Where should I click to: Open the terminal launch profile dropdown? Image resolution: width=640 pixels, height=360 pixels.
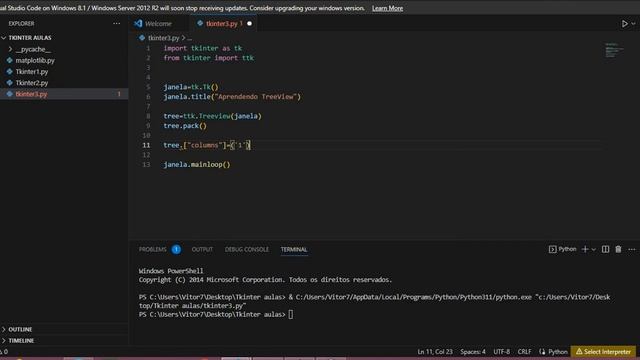593,249
